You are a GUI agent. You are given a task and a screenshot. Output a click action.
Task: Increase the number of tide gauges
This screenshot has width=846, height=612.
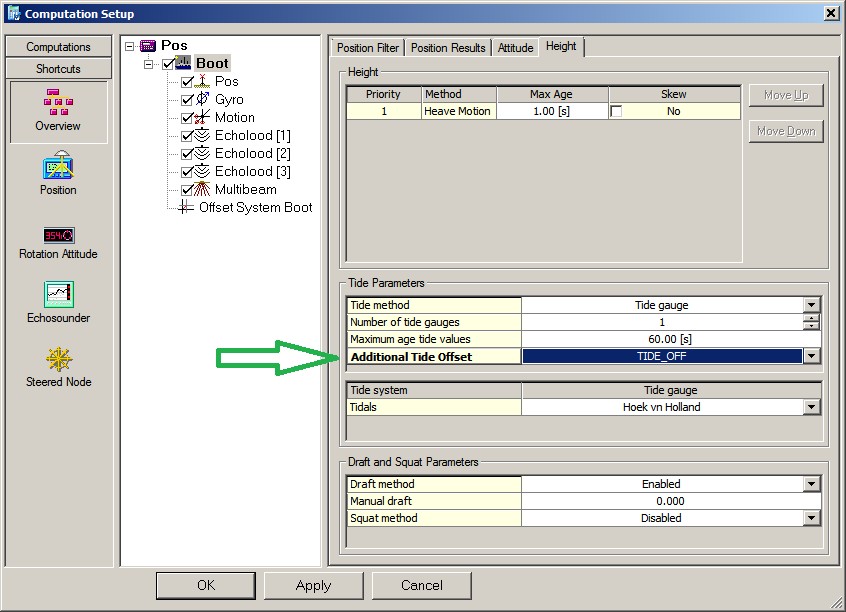[811, 319]
